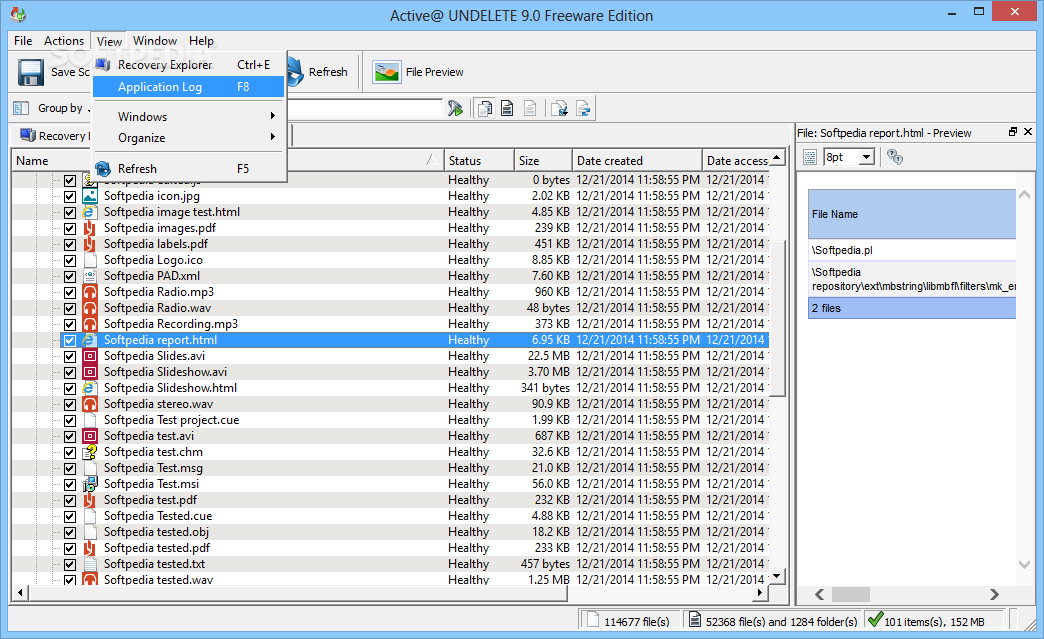The image size is (1044, 639).
Task: Uncheck the Softpedia Radio.wav checkbox
Action: click(x=70, y=308)
